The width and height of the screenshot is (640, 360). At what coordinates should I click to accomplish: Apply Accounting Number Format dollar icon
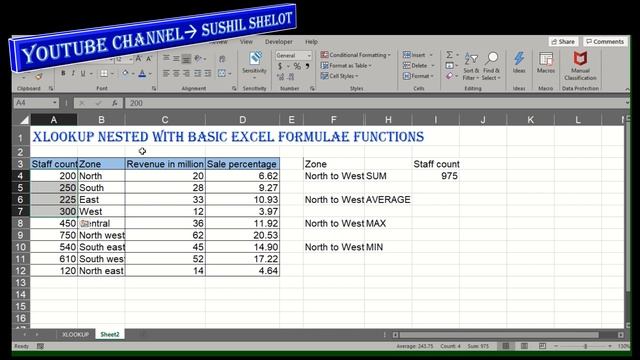click(x=280, y=66)
